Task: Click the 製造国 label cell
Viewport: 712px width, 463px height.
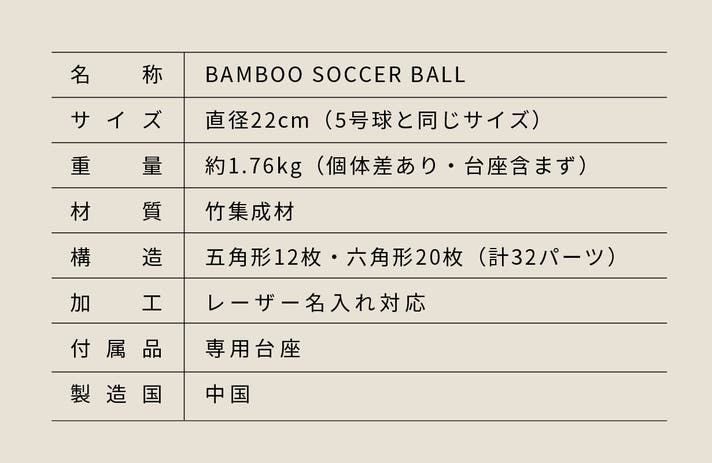Action: pos(116,394)
